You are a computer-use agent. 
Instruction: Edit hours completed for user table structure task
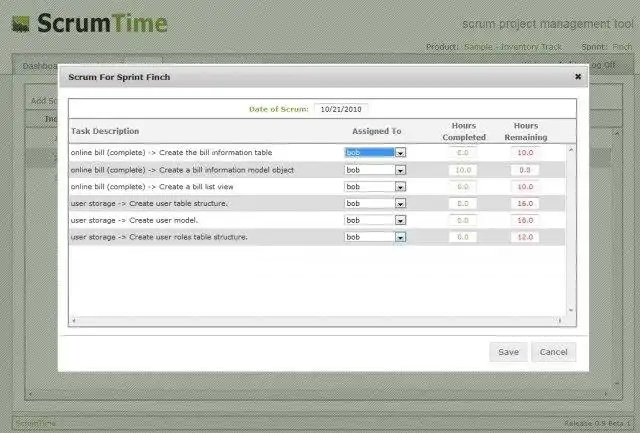(x=463, y=204)
